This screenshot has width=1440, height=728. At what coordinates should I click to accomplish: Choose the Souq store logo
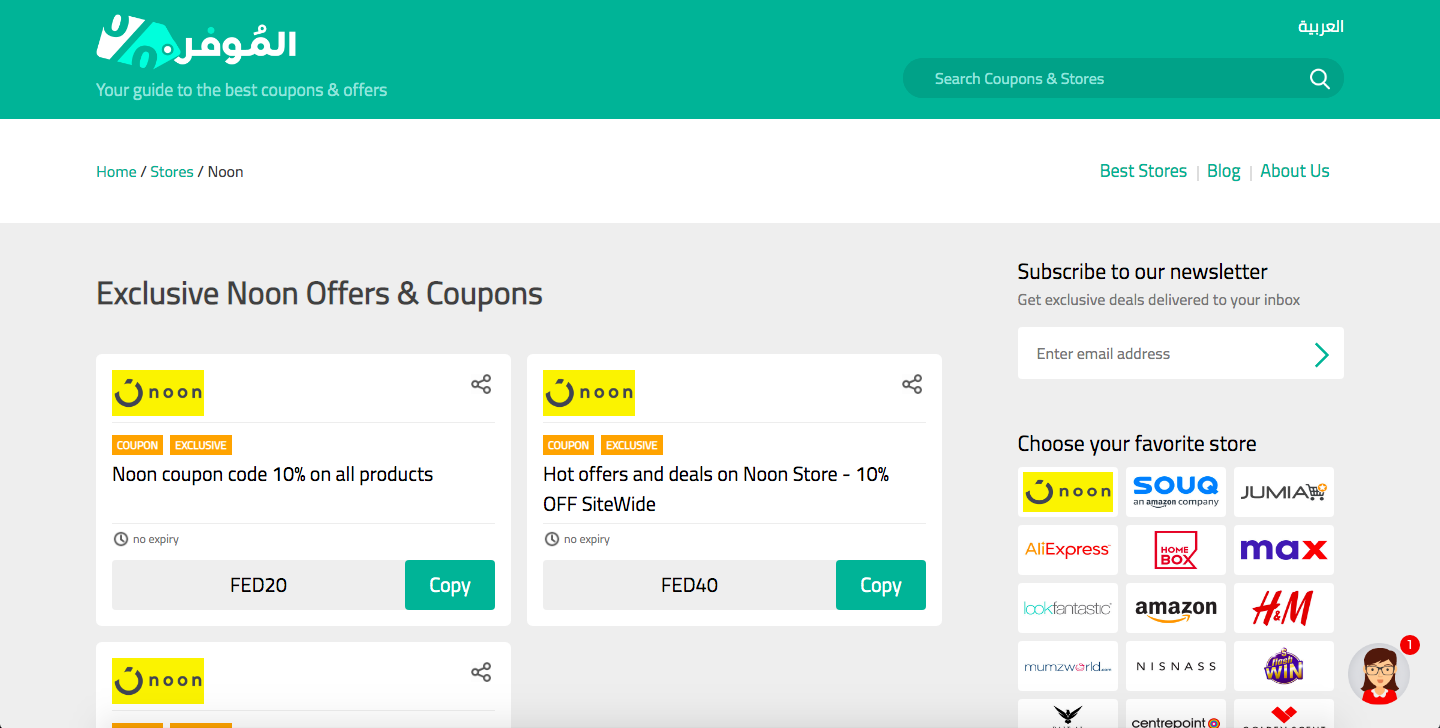(1176, 492)
